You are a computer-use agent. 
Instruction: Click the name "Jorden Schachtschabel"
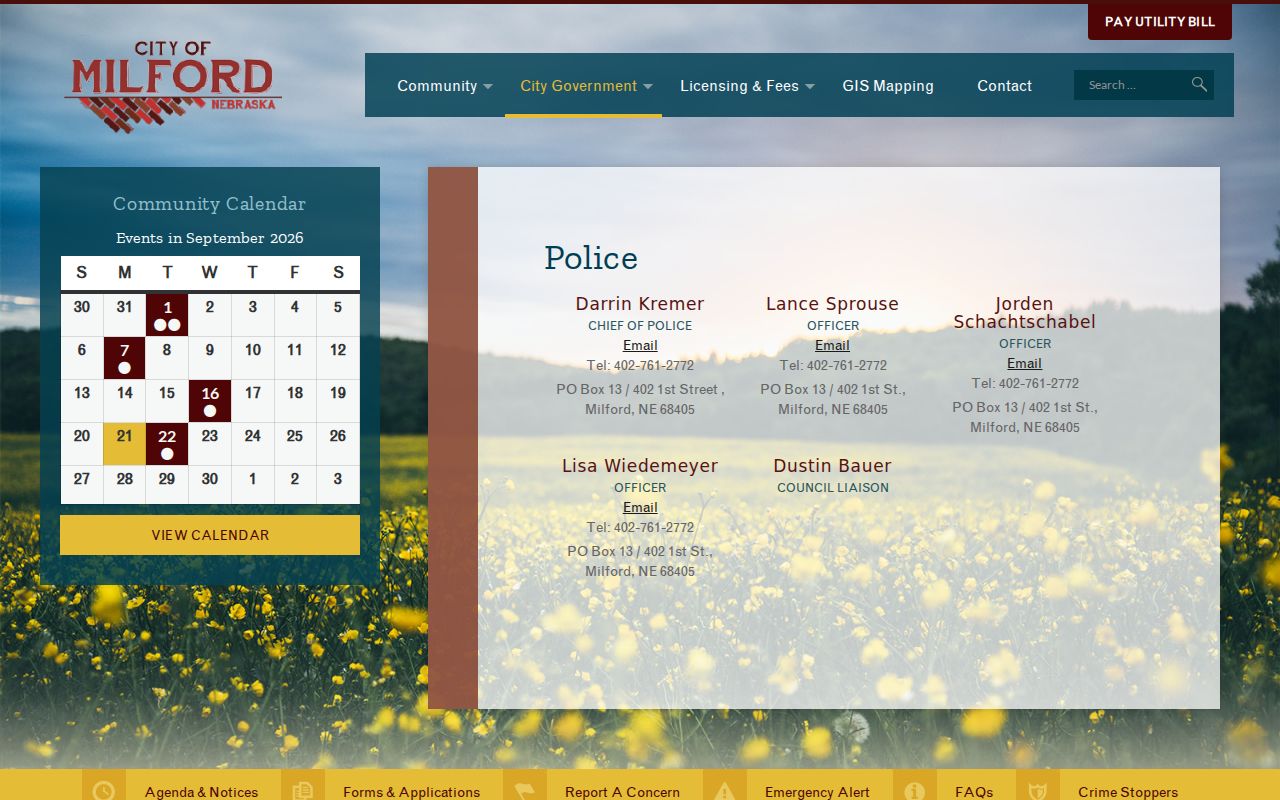click(x=1024, y=313)
